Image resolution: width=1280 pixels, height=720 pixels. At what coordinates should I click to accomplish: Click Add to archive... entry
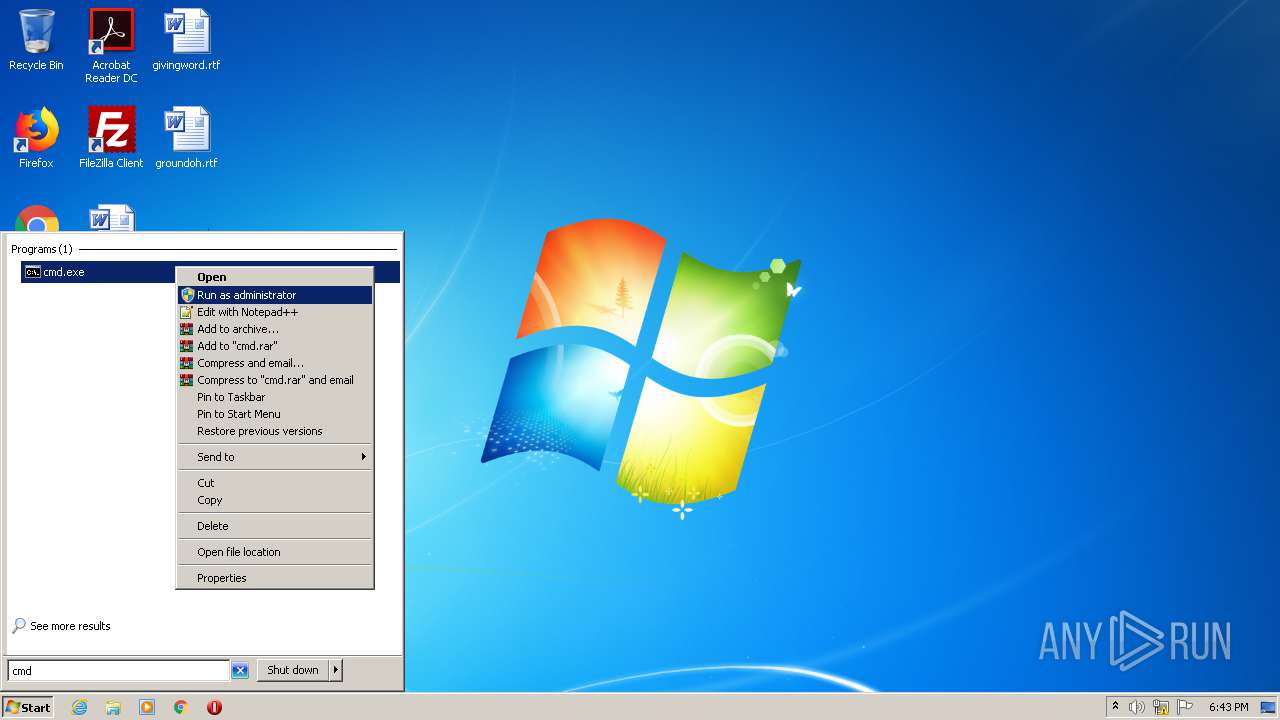pyautogui.click(x=275, y=329)
